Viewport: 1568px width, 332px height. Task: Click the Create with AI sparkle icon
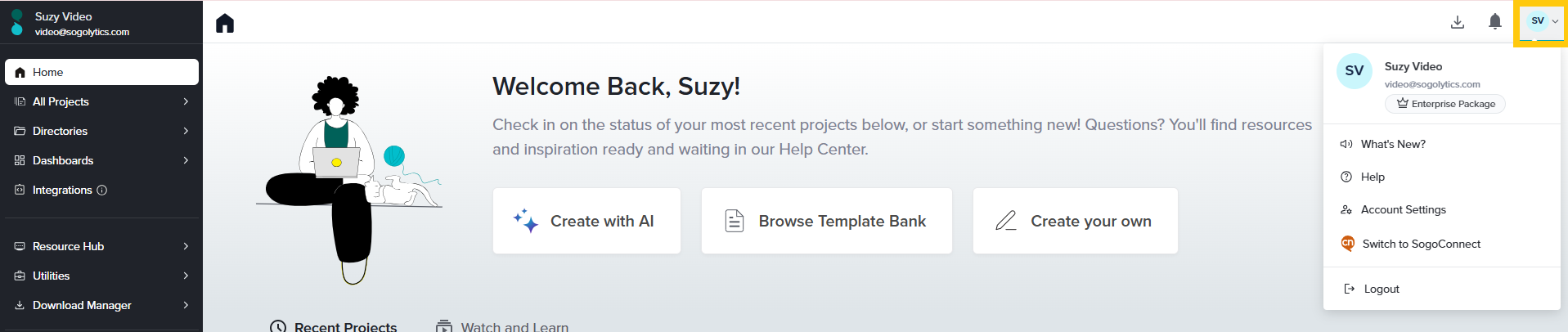tap(525, 221)
